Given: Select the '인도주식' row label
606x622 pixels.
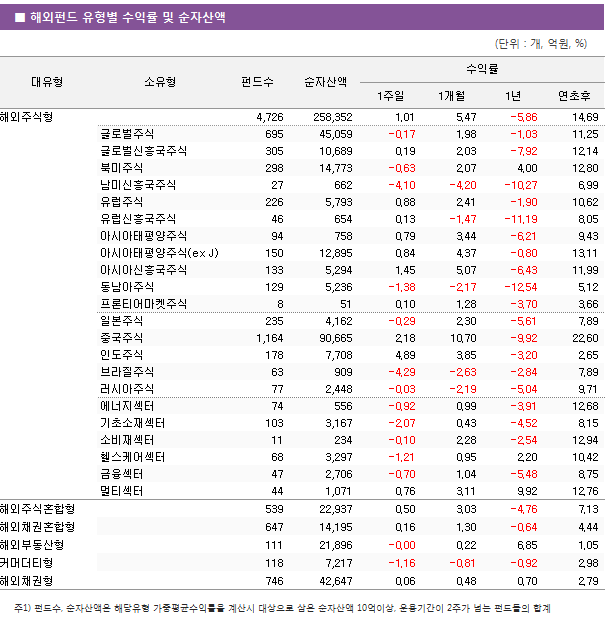Looking at the screenshot, I should tap(121, 355).
